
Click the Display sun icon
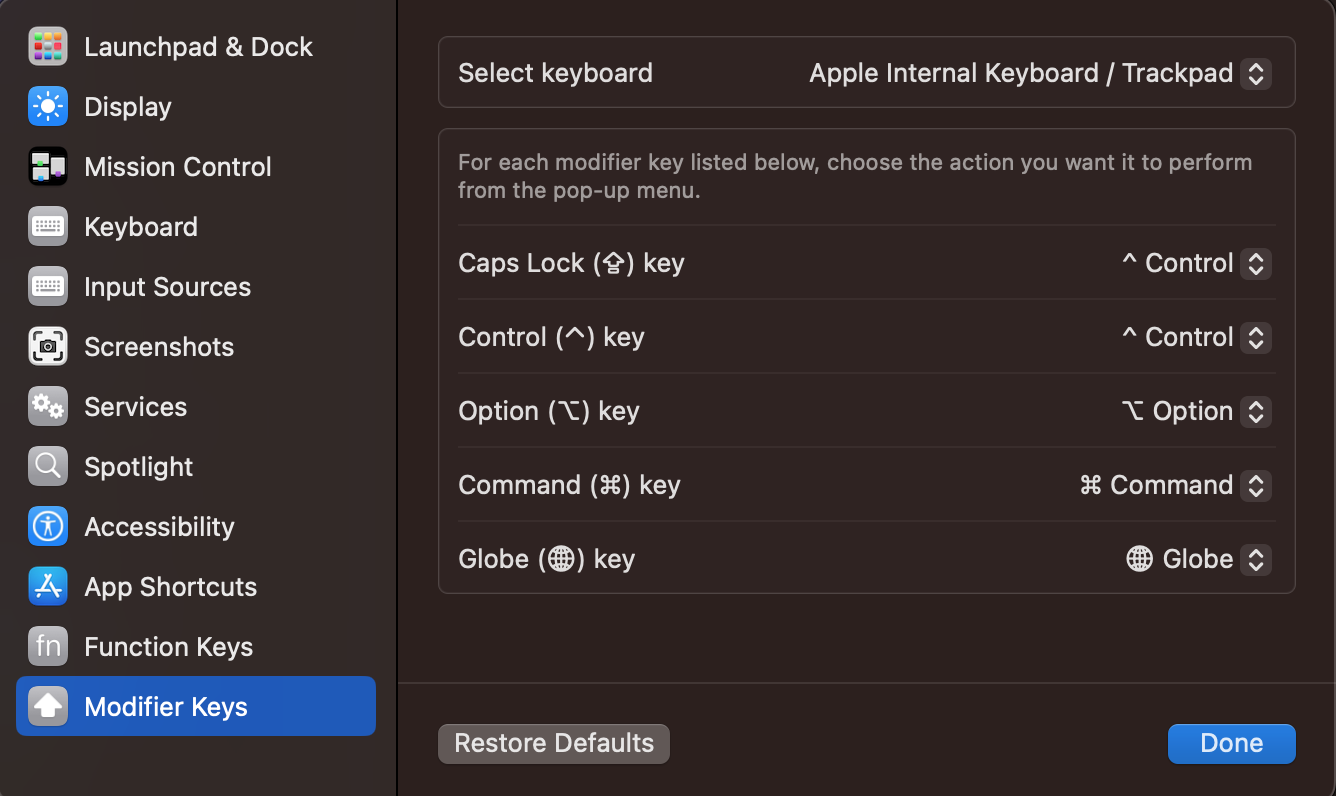click(48, 107)
